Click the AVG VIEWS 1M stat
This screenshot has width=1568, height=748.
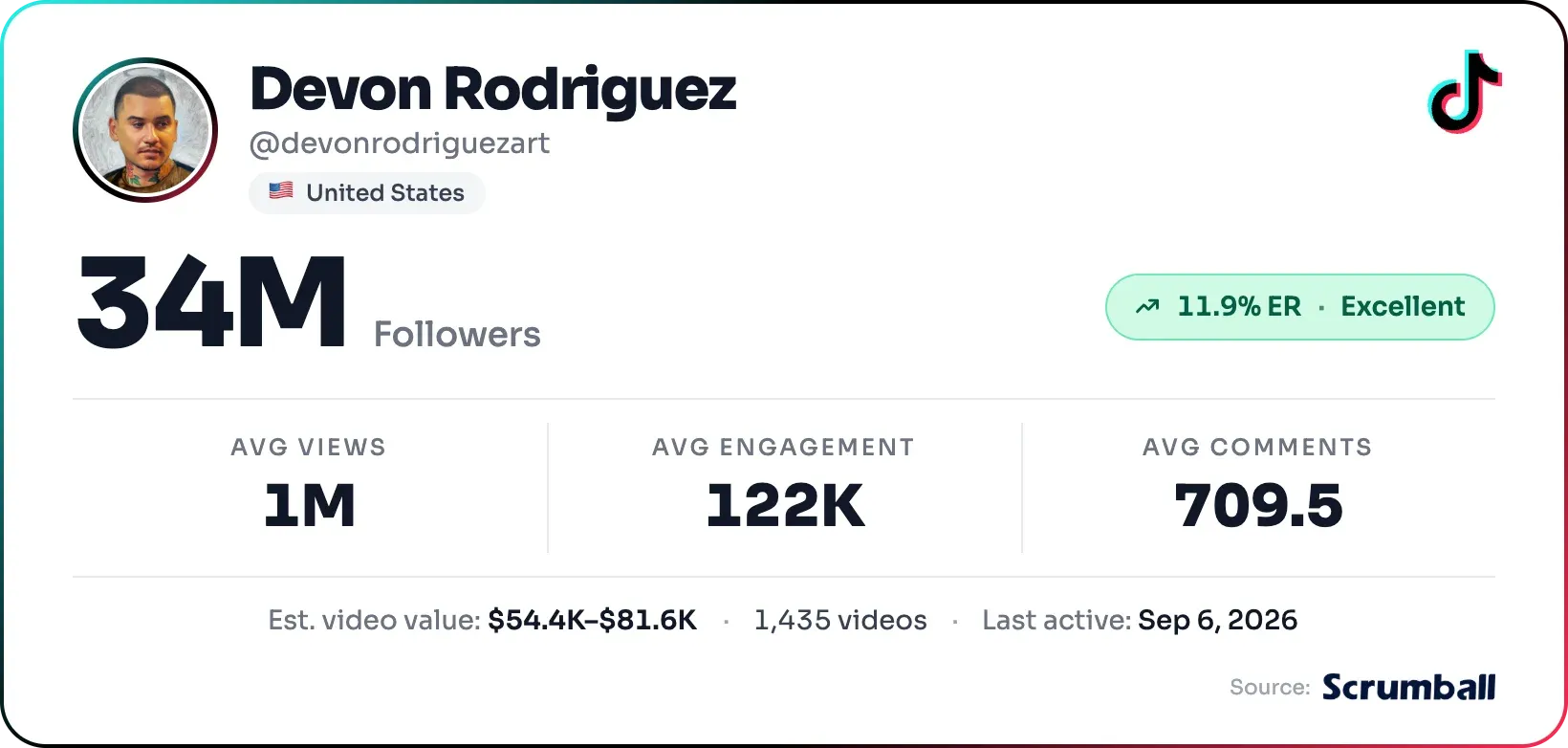(x=309, y=486)
